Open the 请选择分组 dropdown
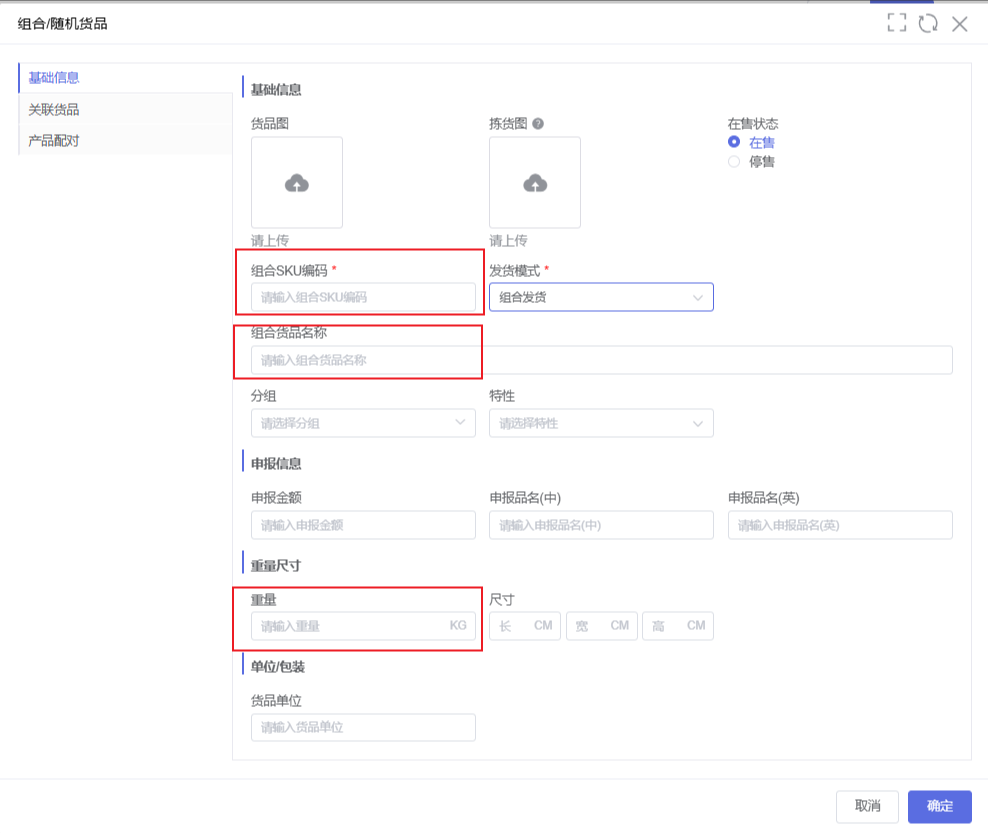This screenshot has width=988, height=833. (x=363, y=423)
